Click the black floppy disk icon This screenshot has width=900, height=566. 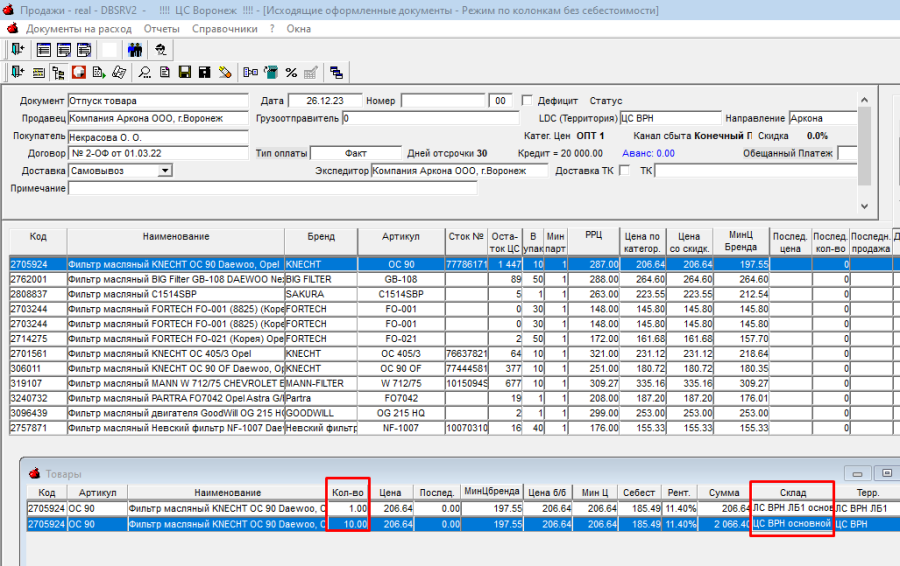tap(205, 72)
